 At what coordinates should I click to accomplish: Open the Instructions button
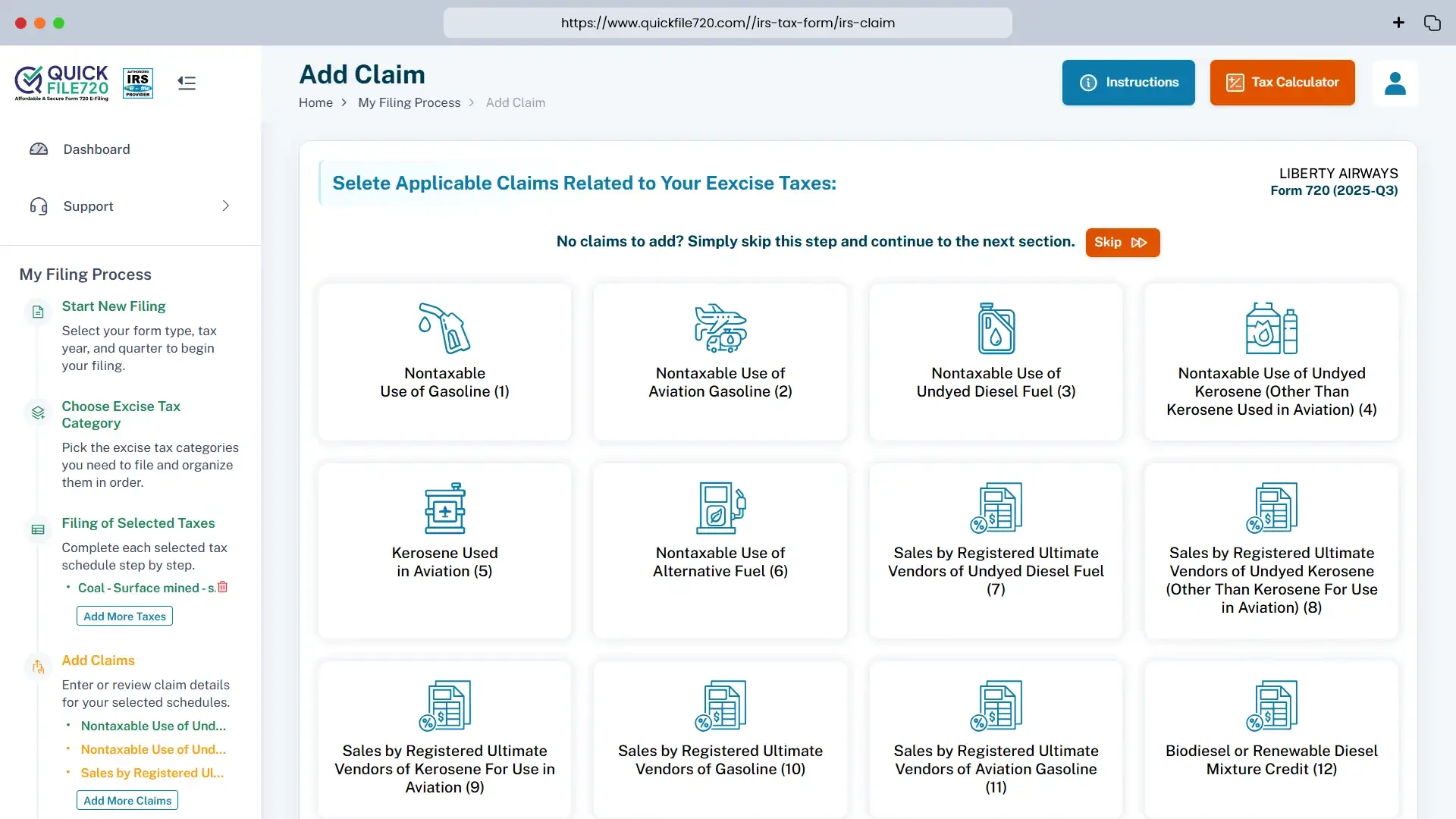tap(1128, 83)
